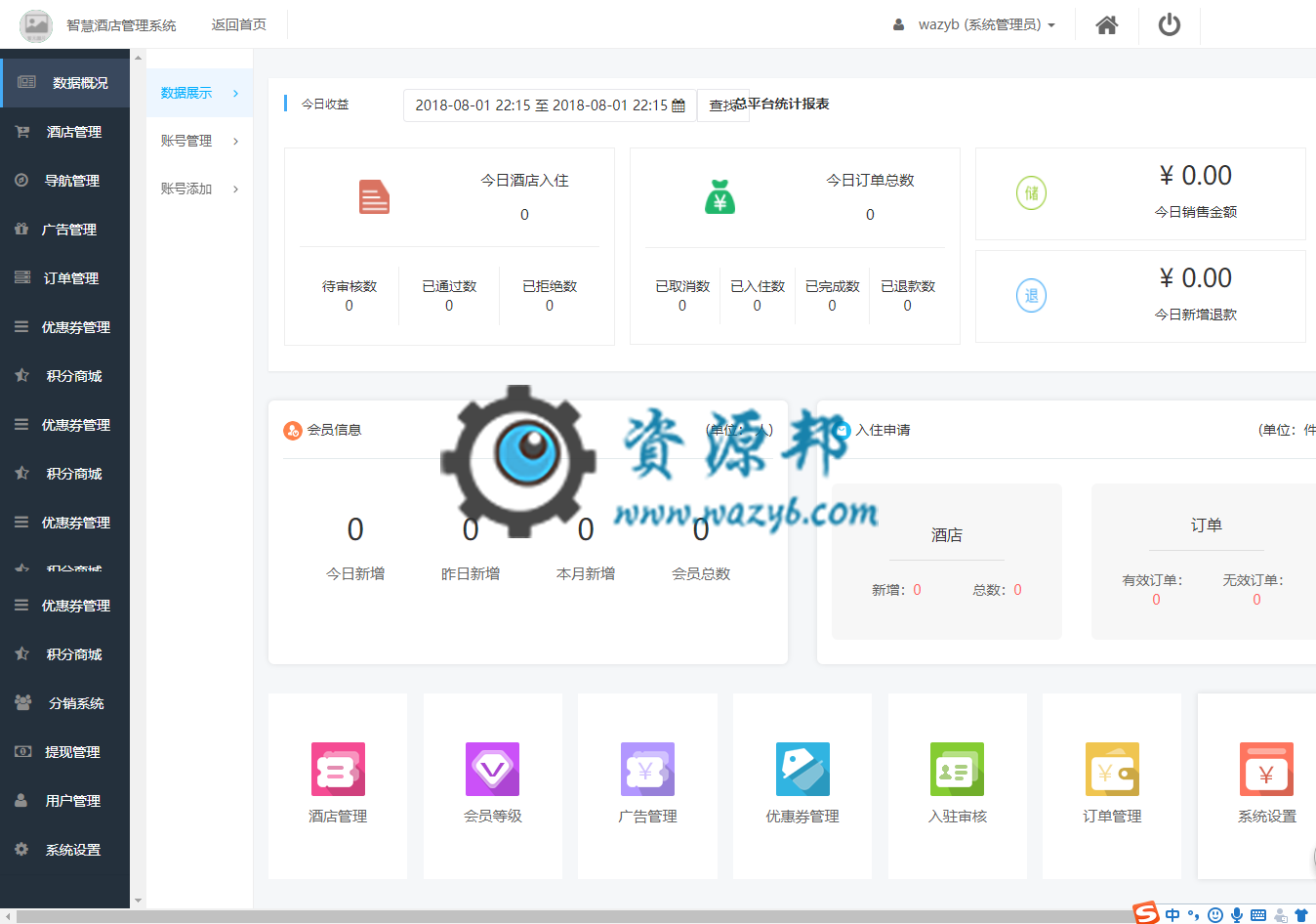Click the 数据概况 sidebar icon
Viewport: 1316px width, 924px height.
27,82
